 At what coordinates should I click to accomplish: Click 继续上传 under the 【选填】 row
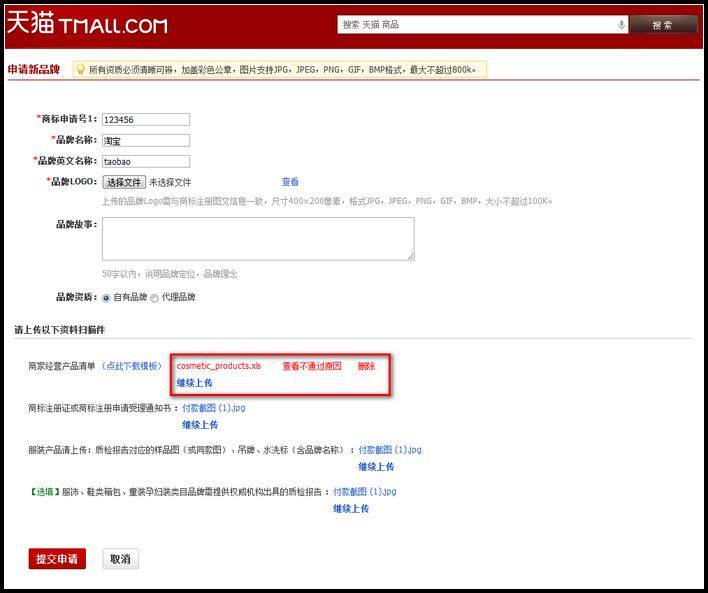pyautogui.click(x=351, y=509)
